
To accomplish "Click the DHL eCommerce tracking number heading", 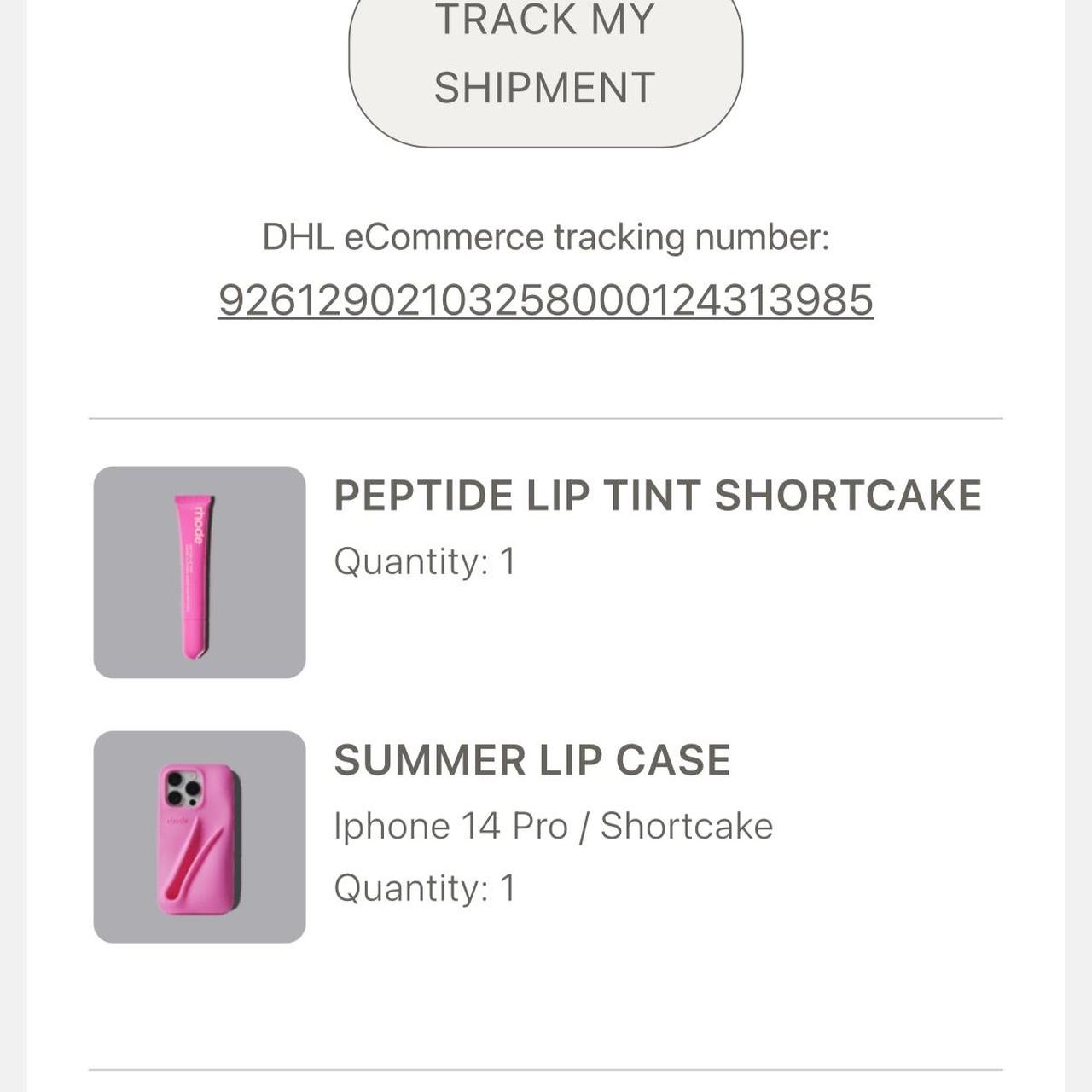I will click(x=544, y=237).
